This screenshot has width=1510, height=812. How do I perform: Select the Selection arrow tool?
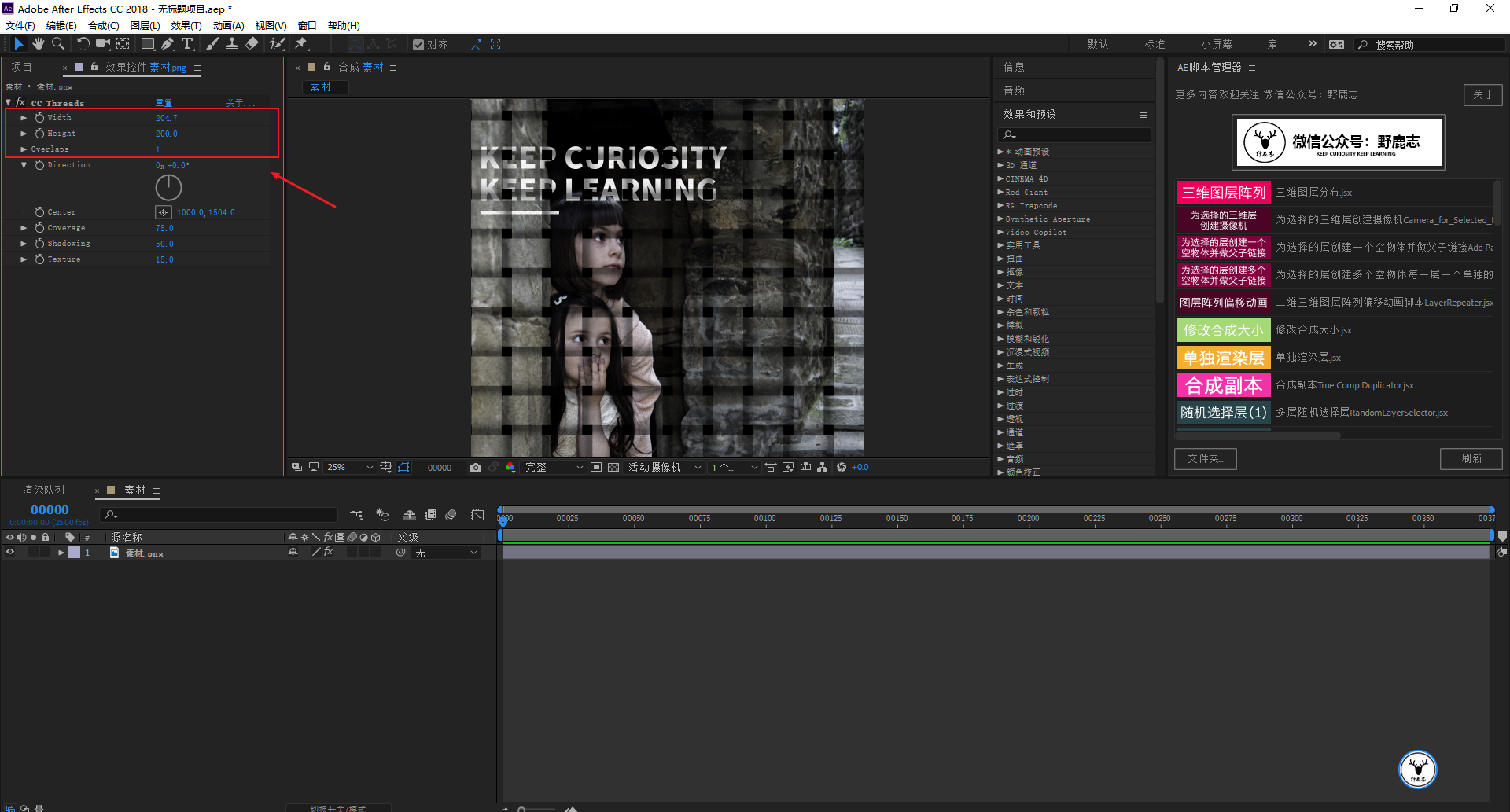(x=19, y=44)
